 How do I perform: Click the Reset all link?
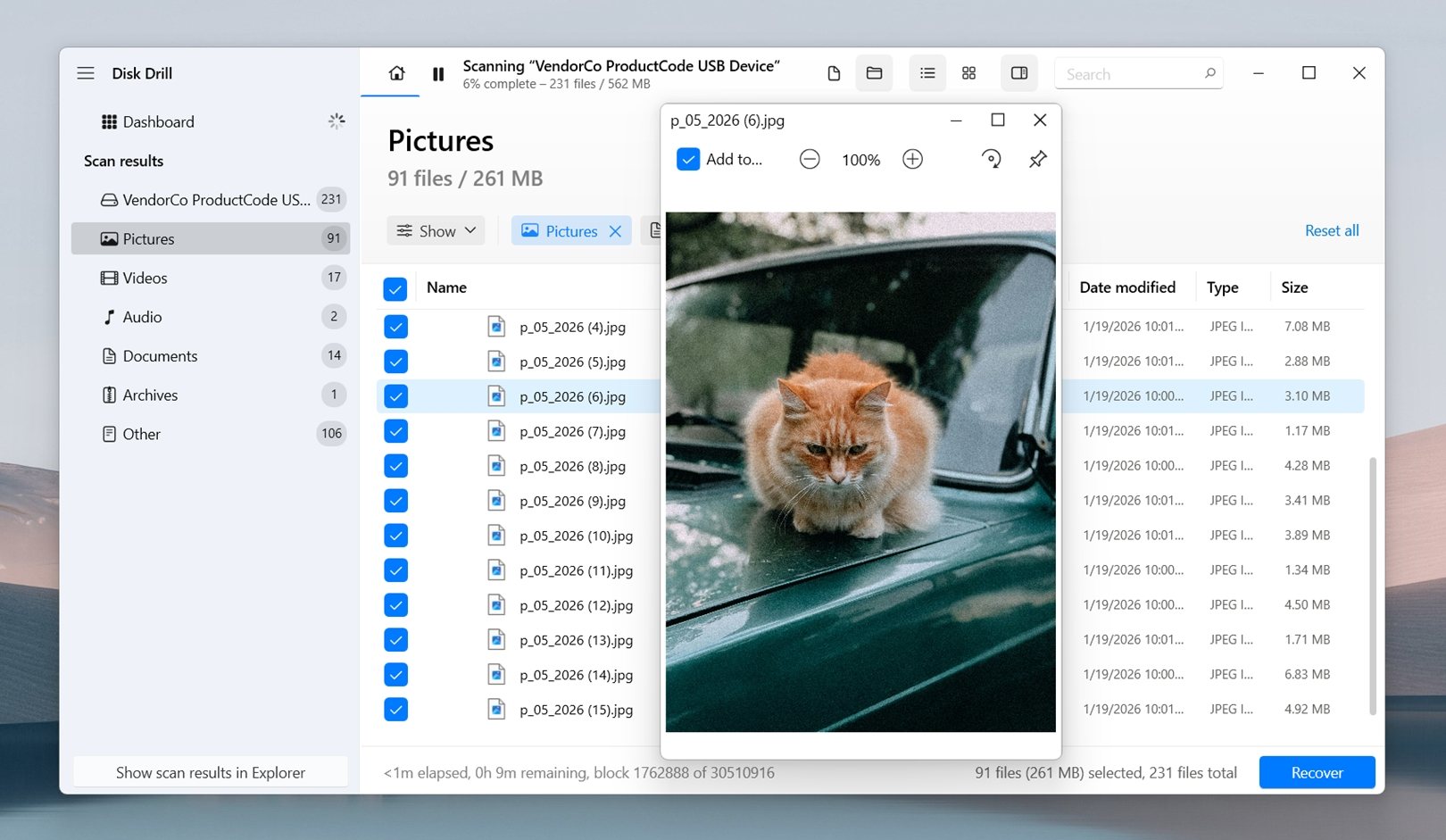coord(1332,230)
